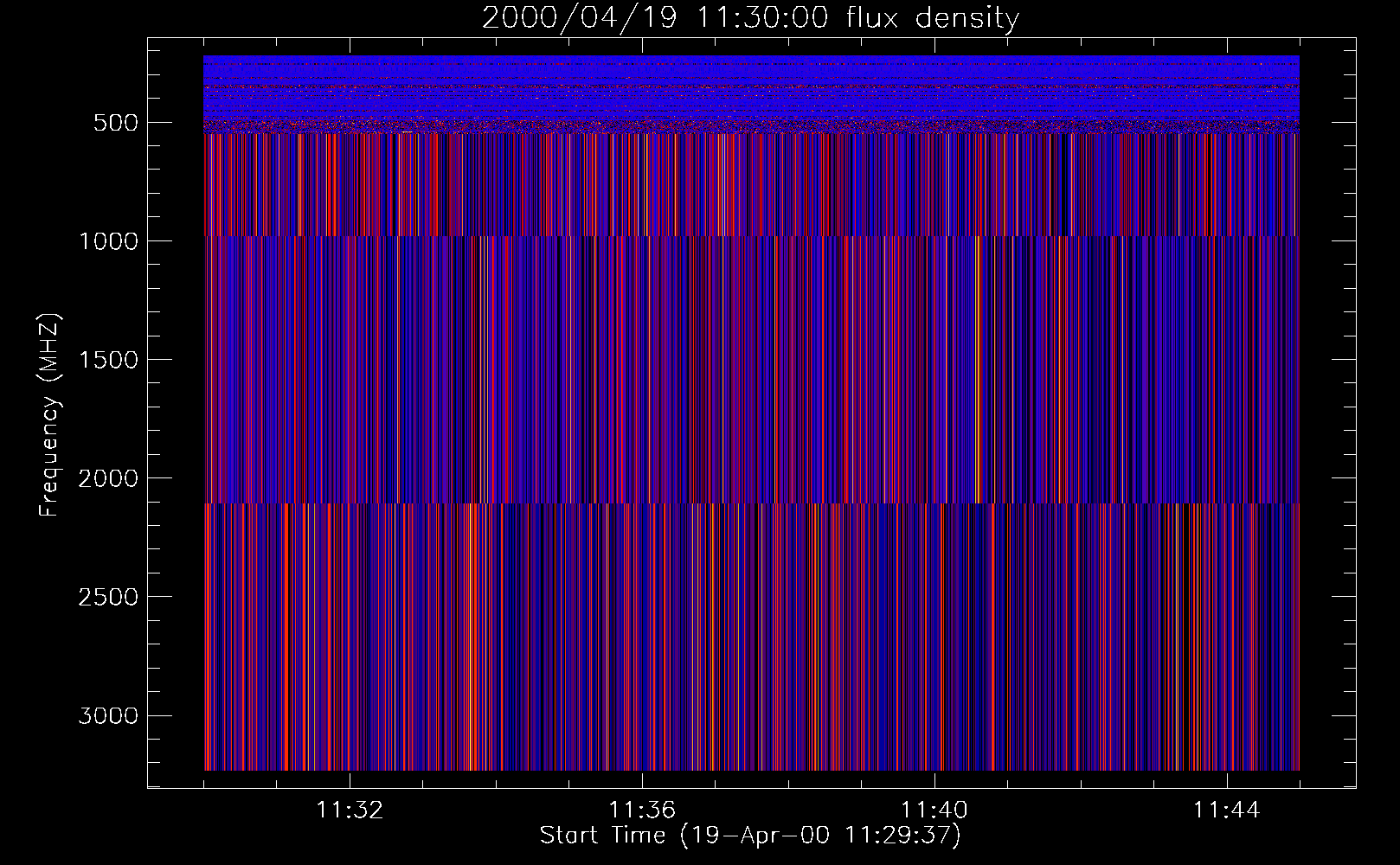Click the 11:44 time tick label
The width and height of the screenshot is (1400, 865).
[1227, 811]
